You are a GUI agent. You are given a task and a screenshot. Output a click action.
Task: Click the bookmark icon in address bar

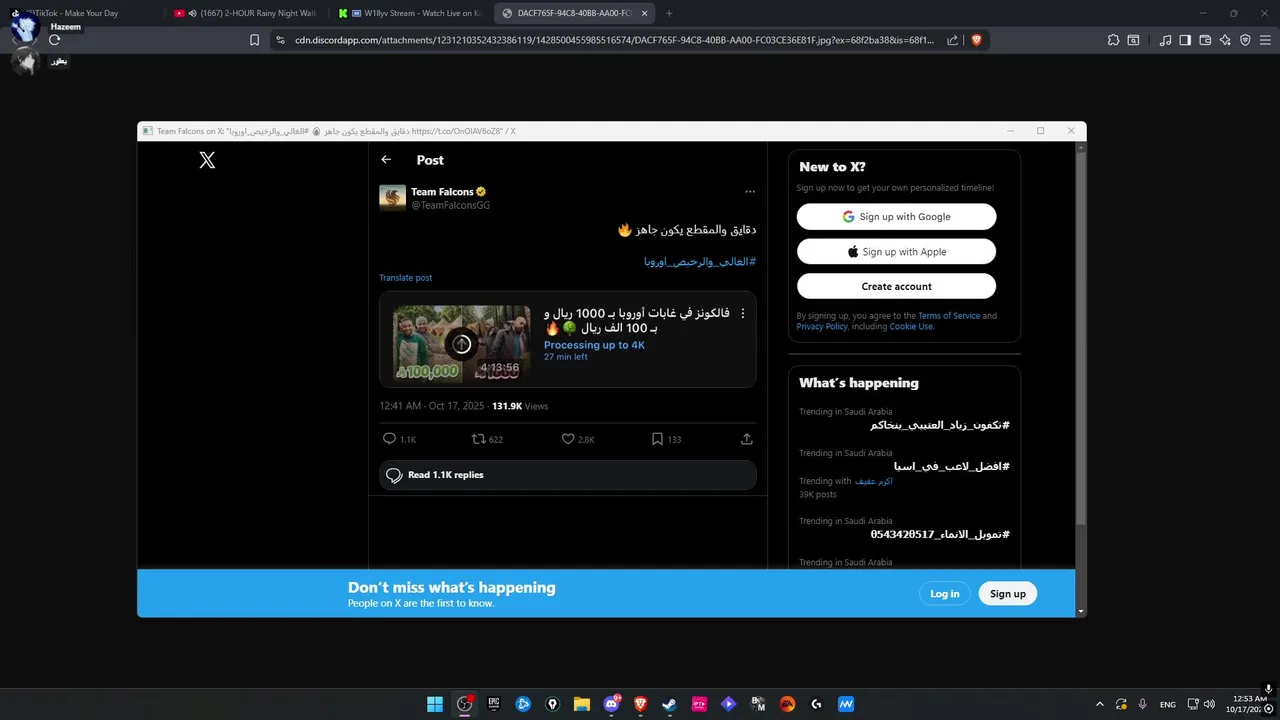click(254, 40)
